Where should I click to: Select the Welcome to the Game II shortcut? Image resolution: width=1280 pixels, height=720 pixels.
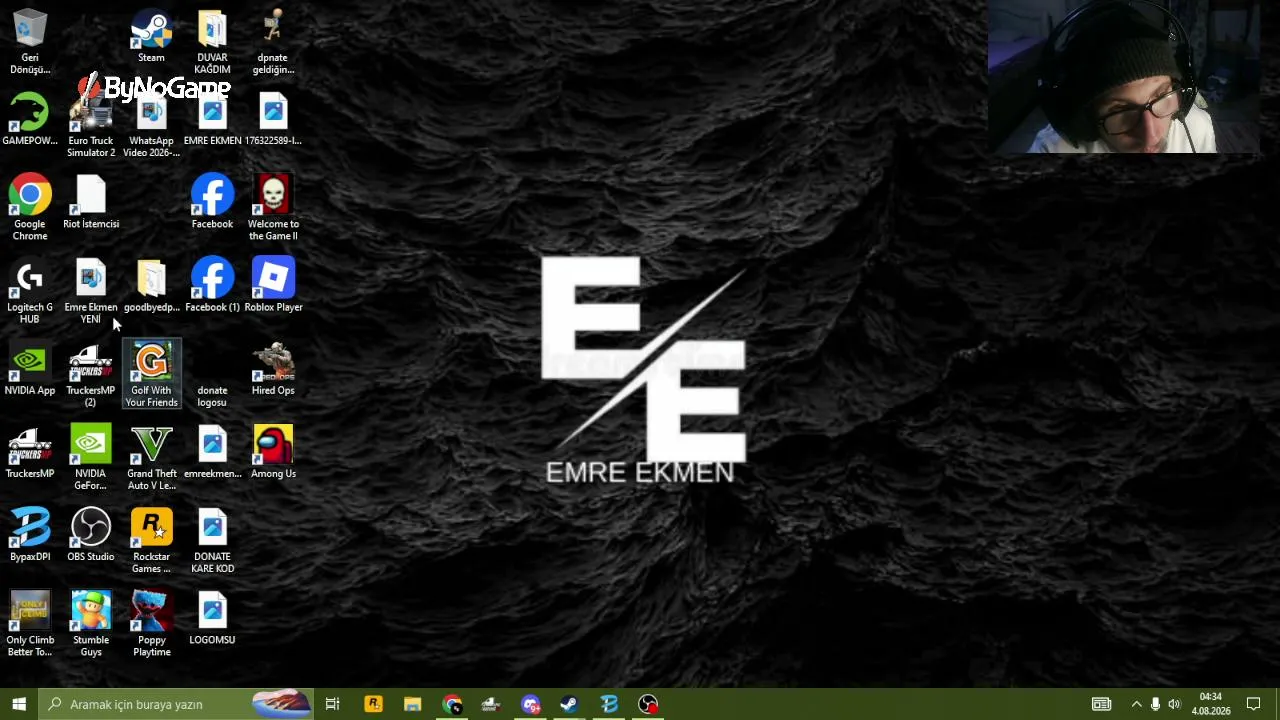click(273, 209)
